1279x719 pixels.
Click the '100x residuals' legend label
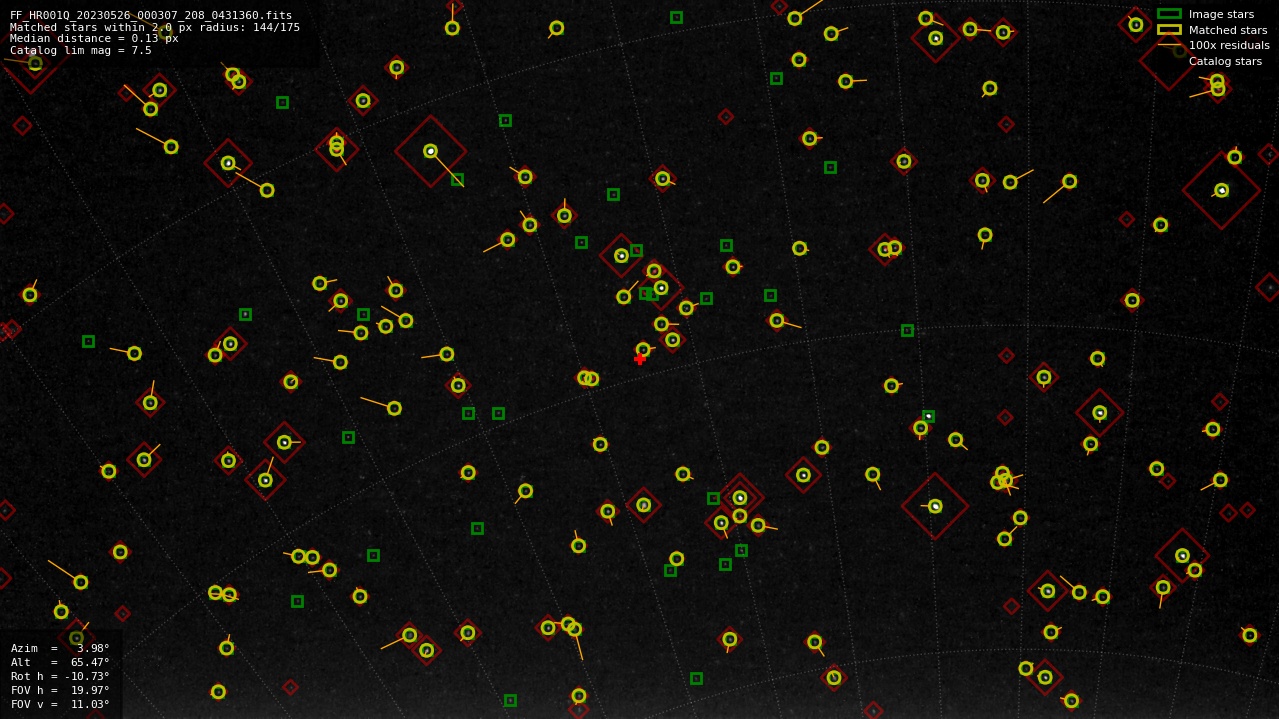(1229, 45)
